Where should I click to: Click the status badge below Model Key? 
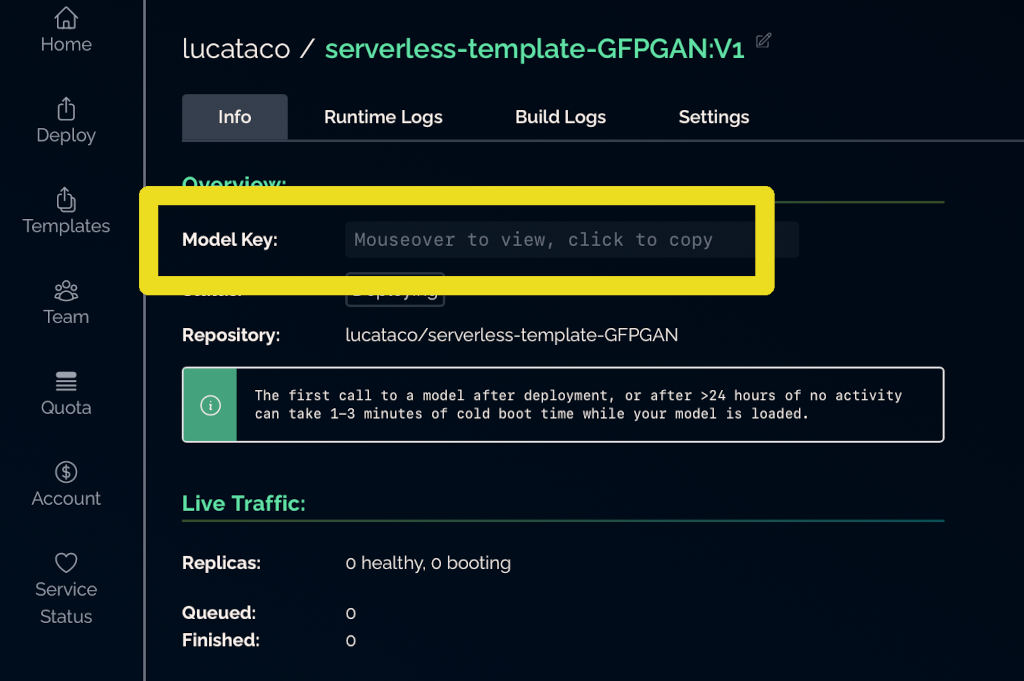(x=395, y=291)
